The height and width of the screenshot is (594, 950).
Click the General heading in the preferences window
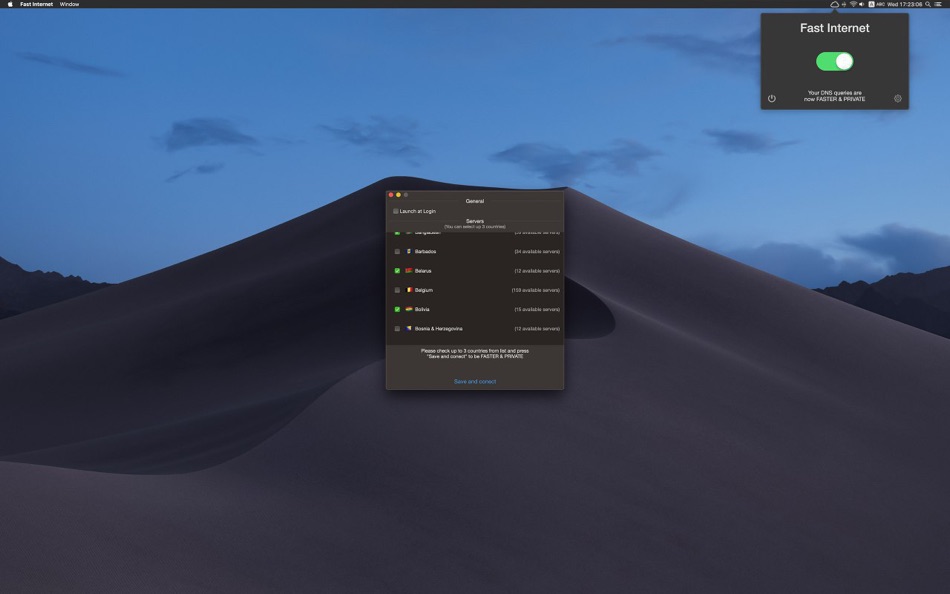coord(475,201)
